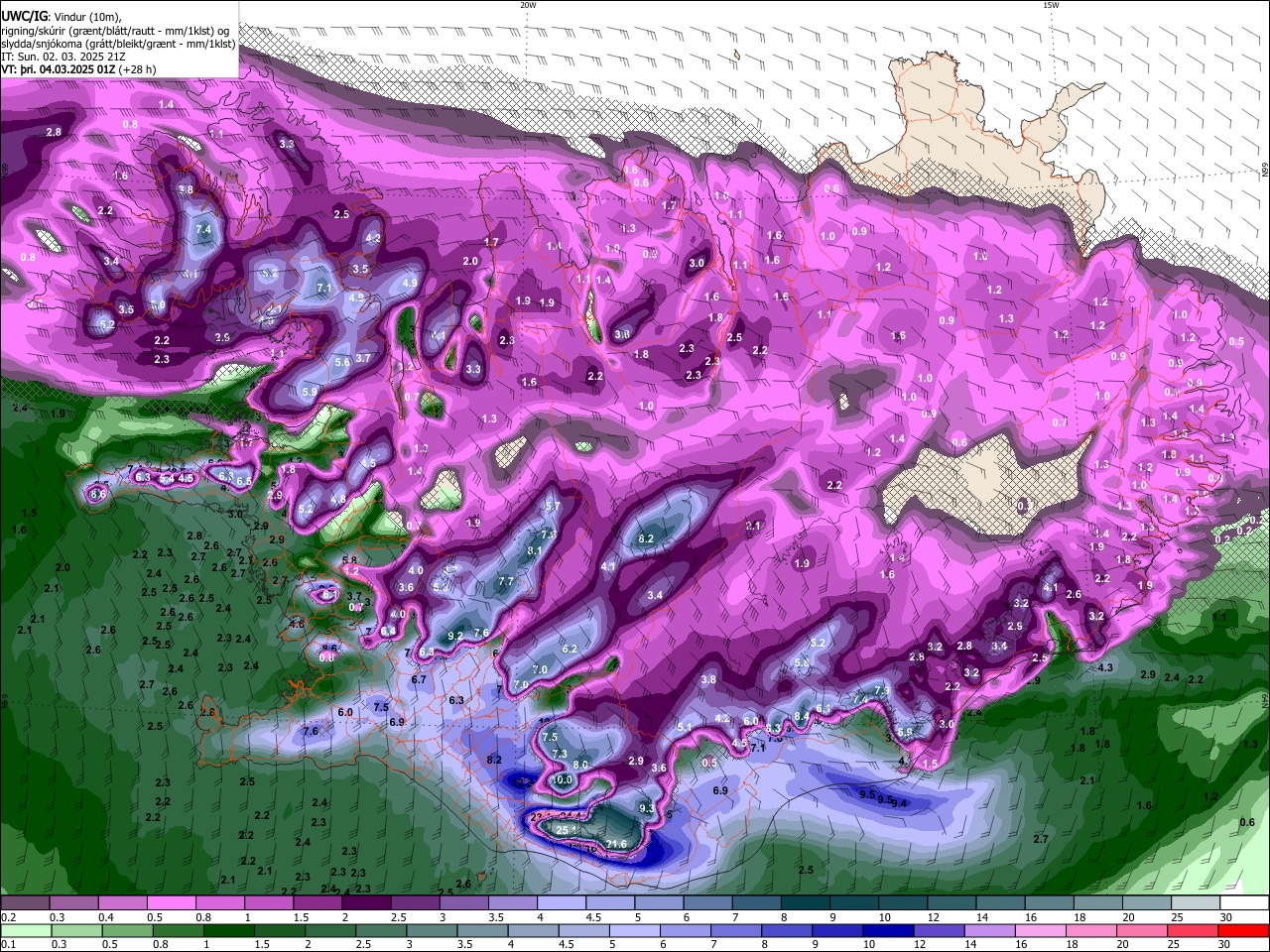Click the bright red swatch ending the bottom legend

[1242, 930]
